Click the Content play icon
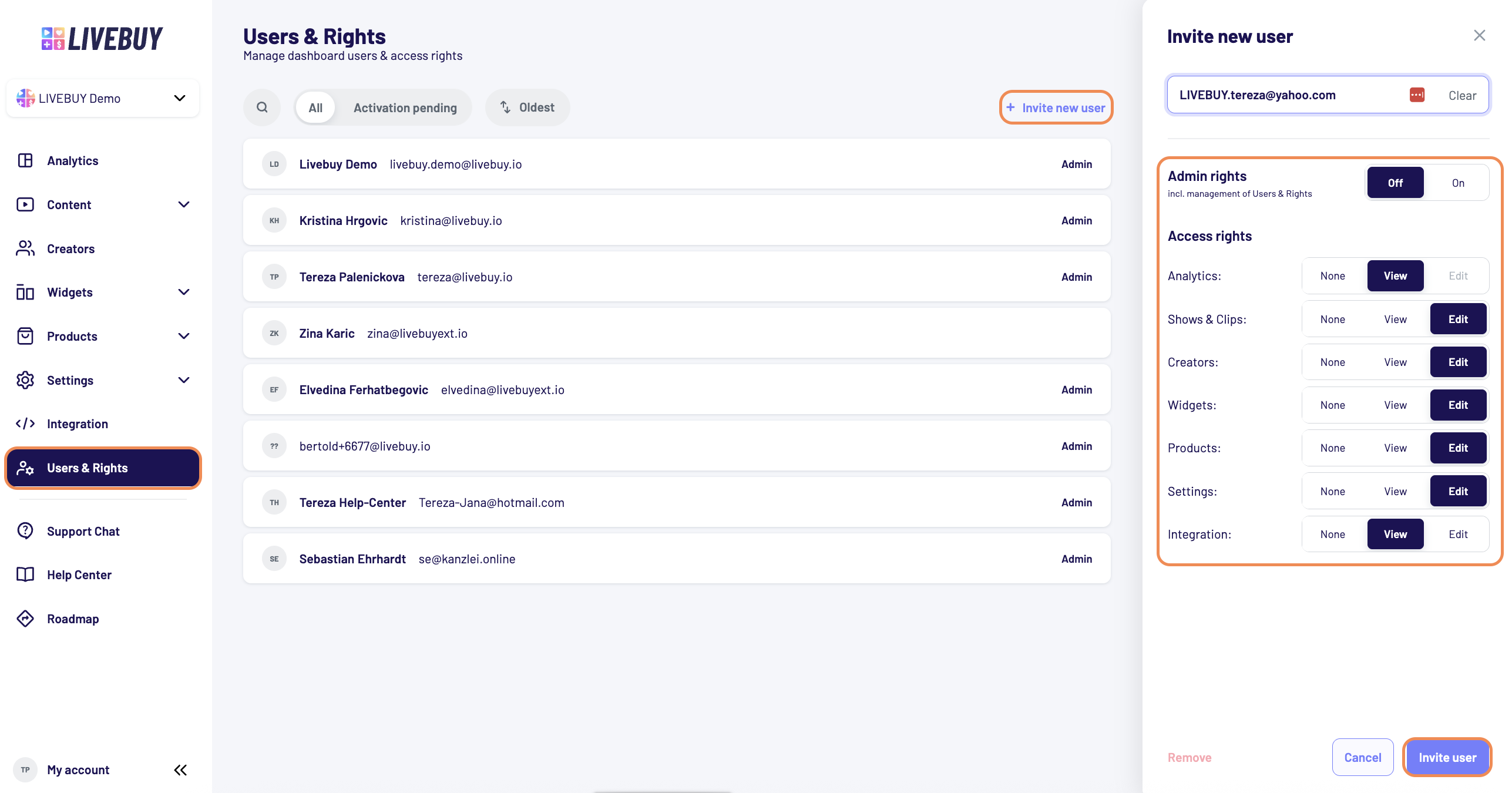This screenshot has width=1512, height=793. coord(25,204)
